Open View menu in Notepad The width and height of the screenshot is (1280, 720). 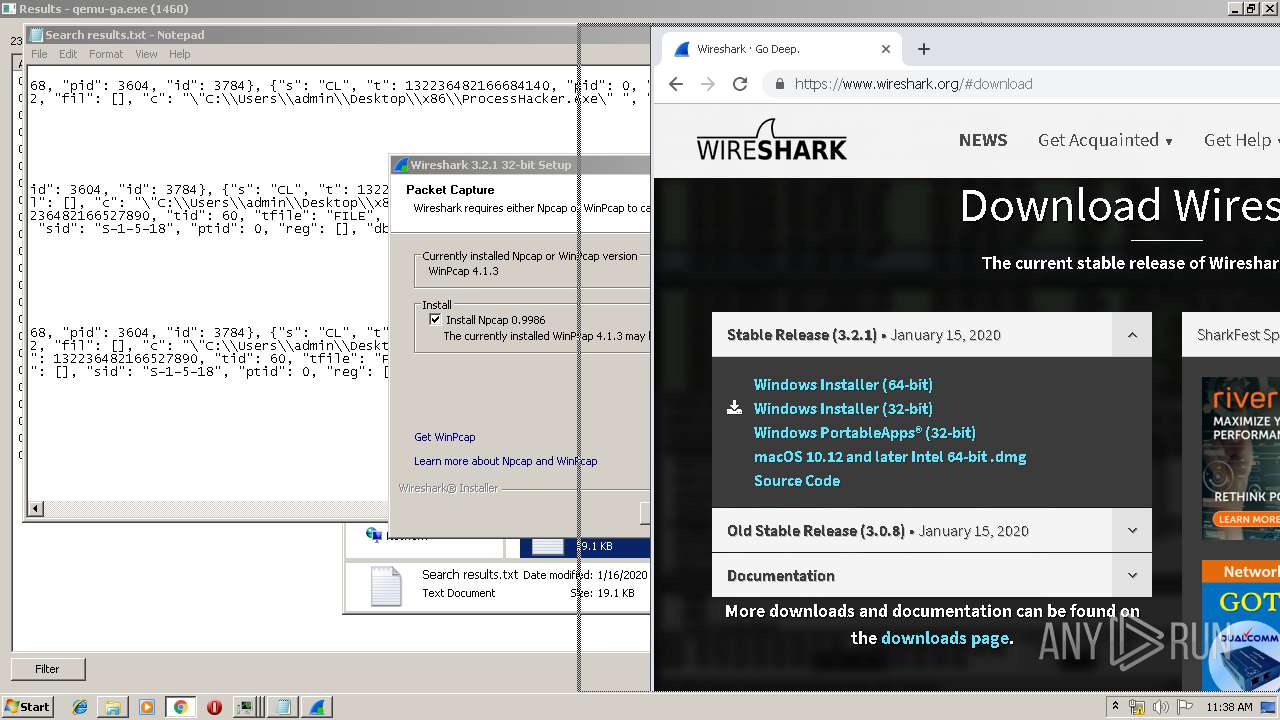tap(146, 54)
